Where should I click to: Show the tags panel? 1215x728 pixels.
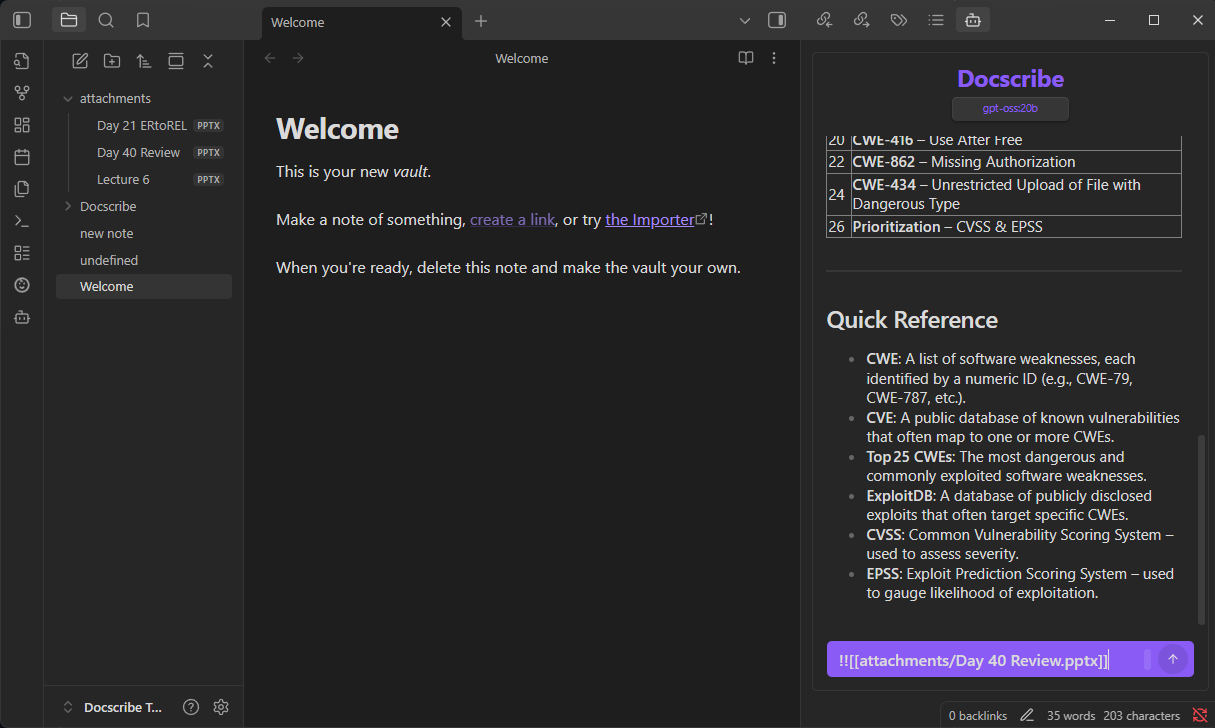[898, 20]
